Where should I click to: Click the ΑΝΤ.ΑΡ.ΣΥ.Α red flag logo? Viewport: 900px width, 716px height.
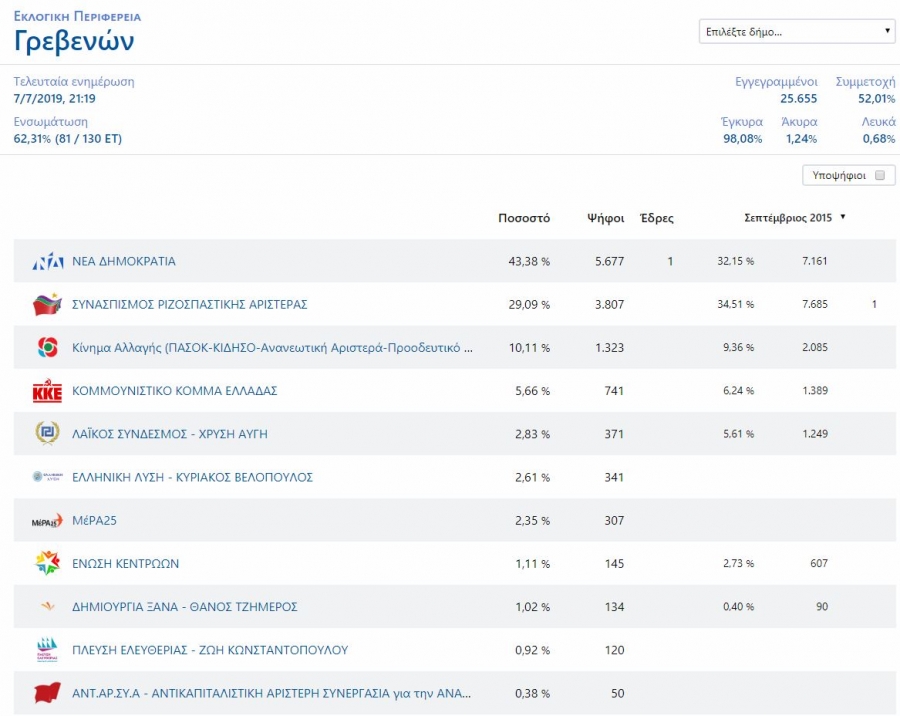[47, 693]
